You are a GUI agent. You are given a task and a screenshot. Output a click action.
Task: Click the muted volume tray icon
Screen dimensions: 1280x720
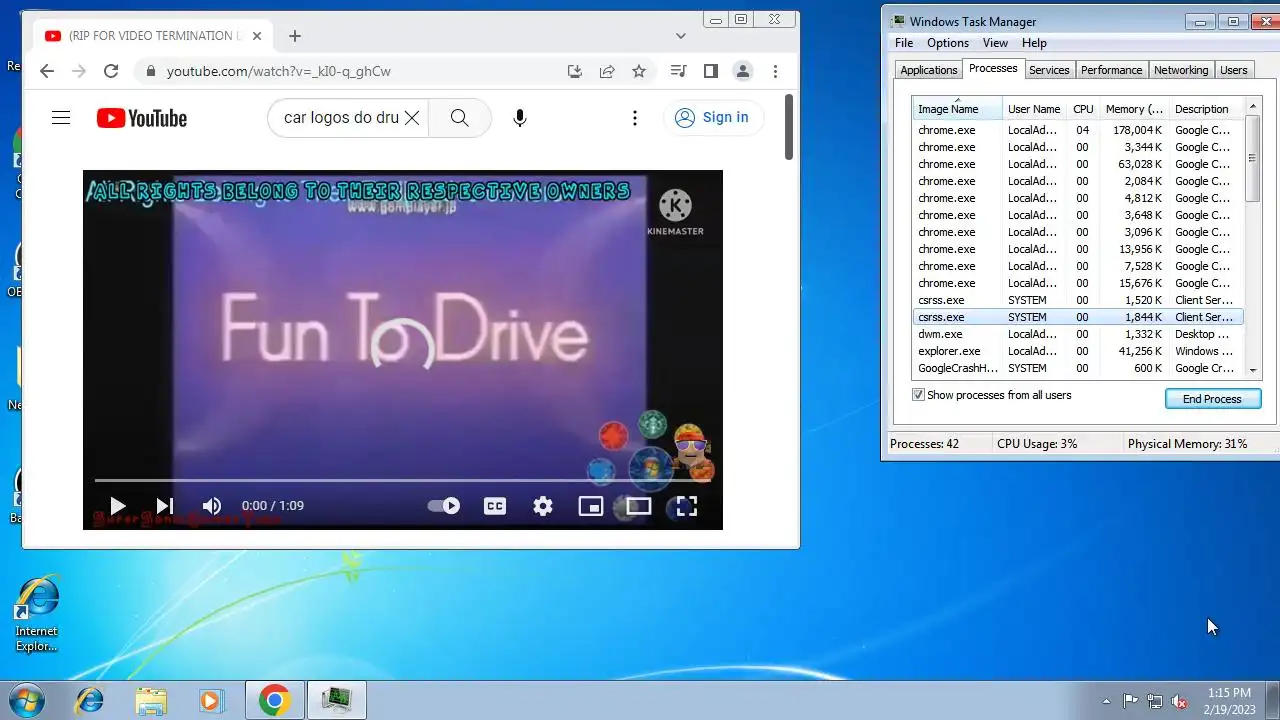pyautogui.click(x=1180, y=701)
